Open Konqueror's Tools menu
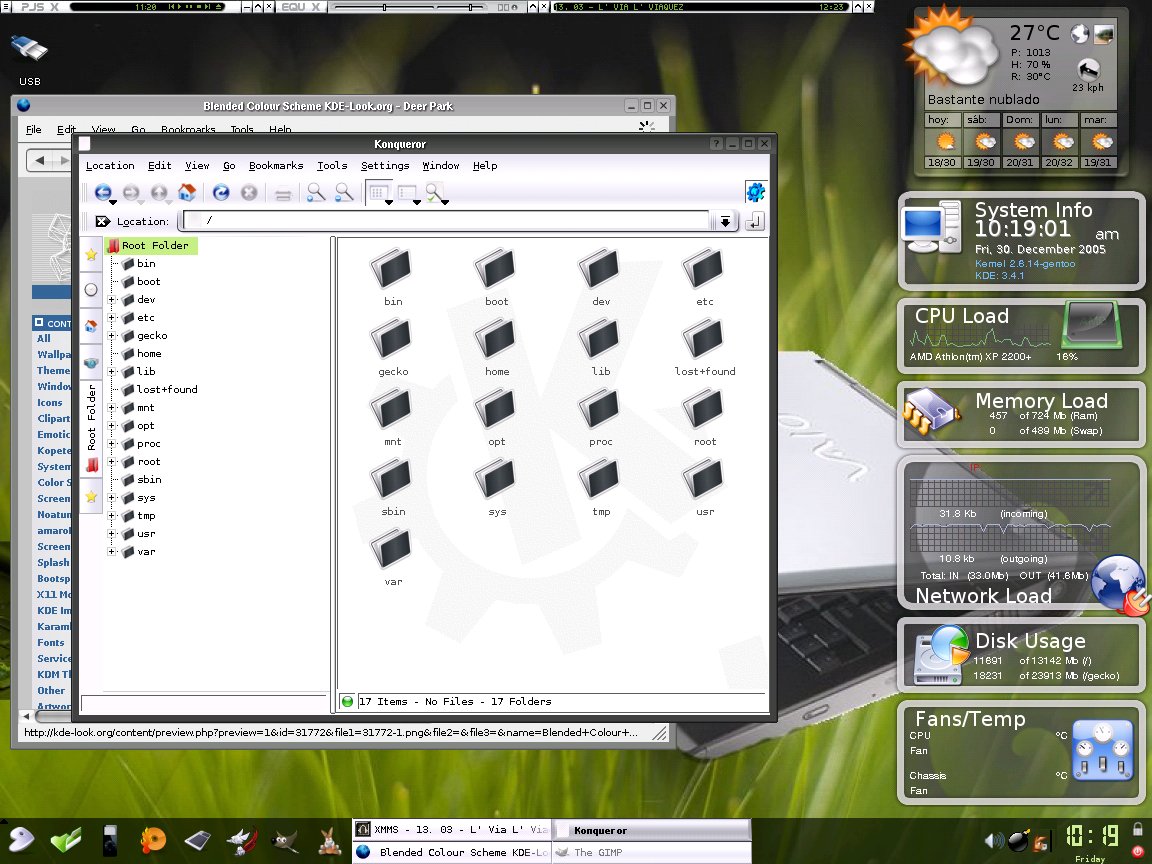 click(x=332, y=166)
